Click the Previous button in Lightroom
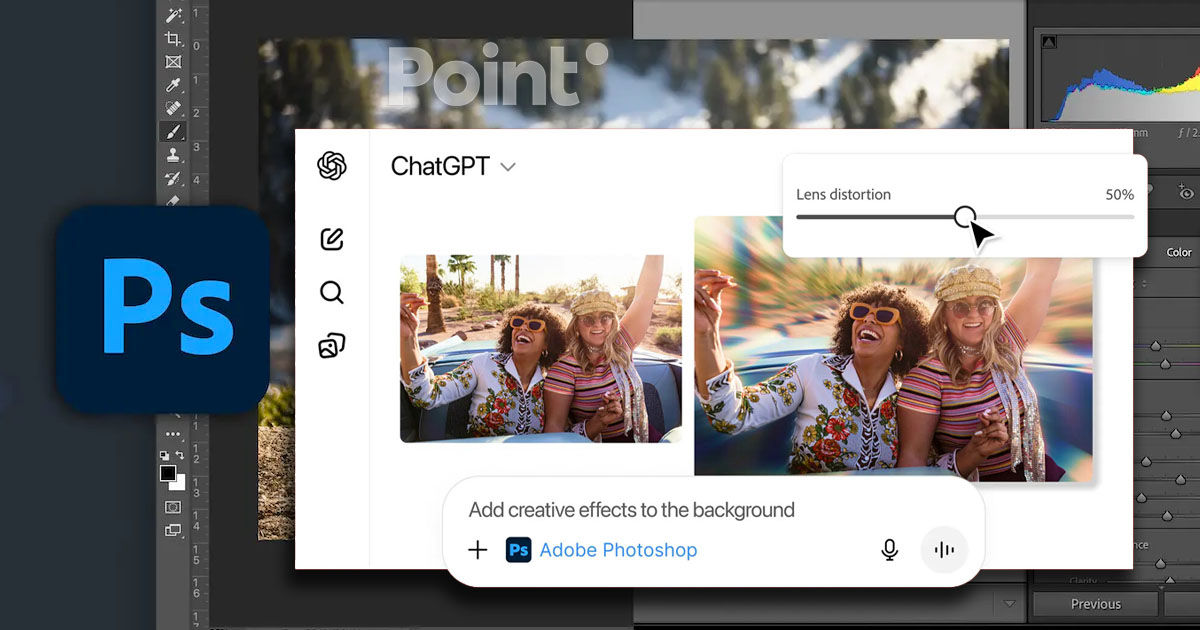The height and width of the screenshot is (630, 1200). [x=1096, y=604]
